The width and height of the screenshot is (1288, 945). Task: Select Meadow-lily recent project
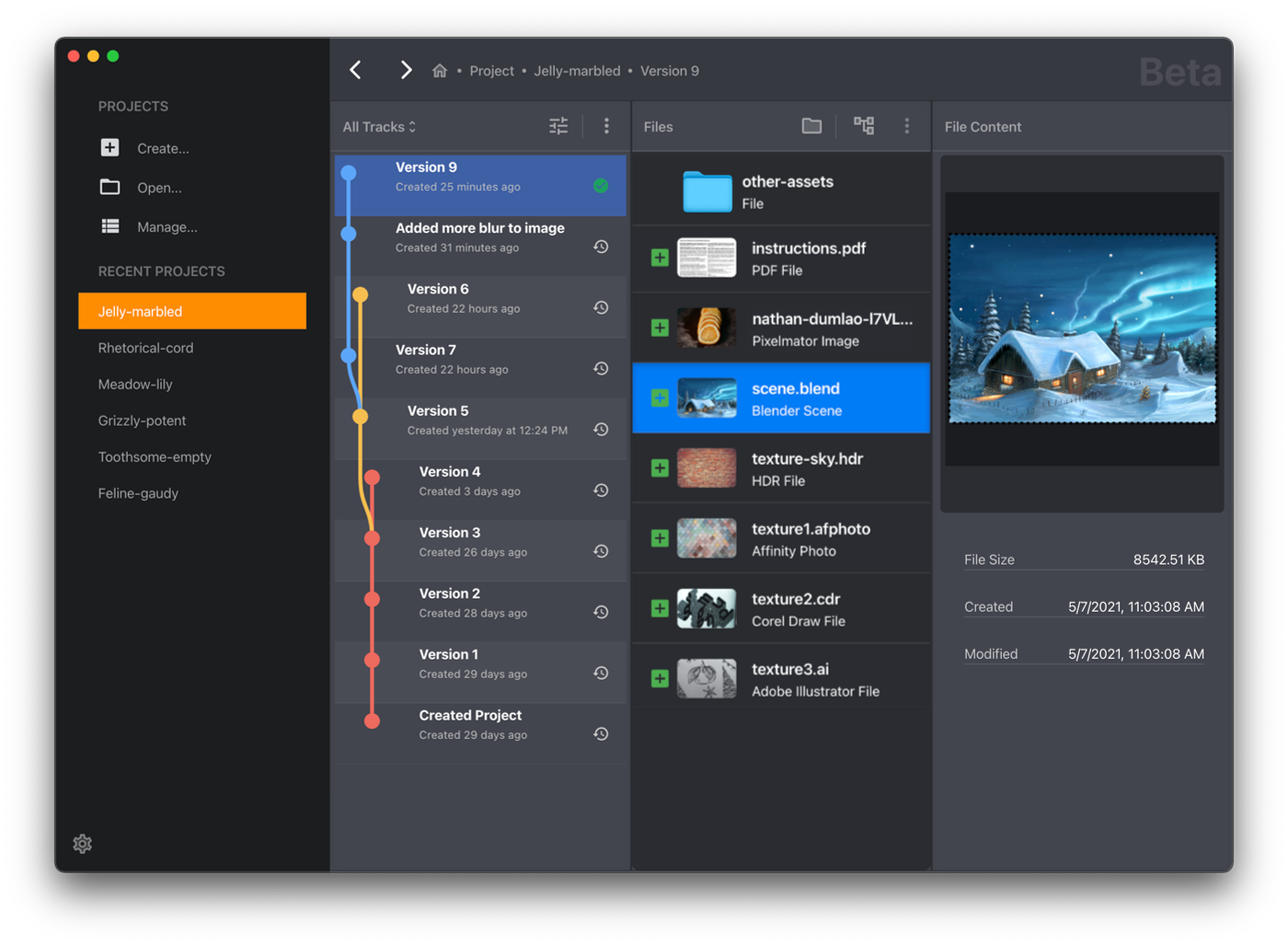click(x=135, y=385)
